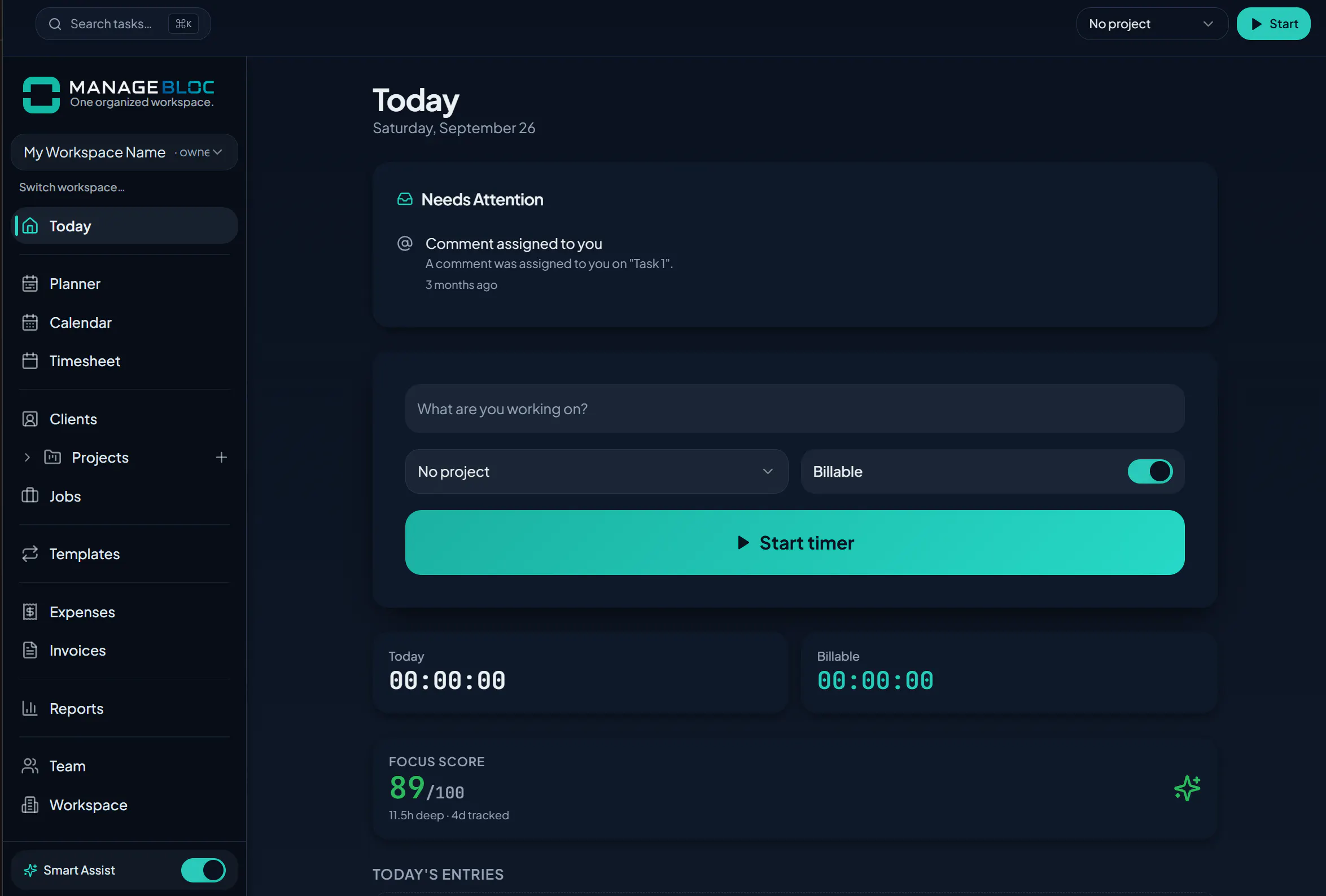Open Planner in the sidebar

click(x=124, y=284)
